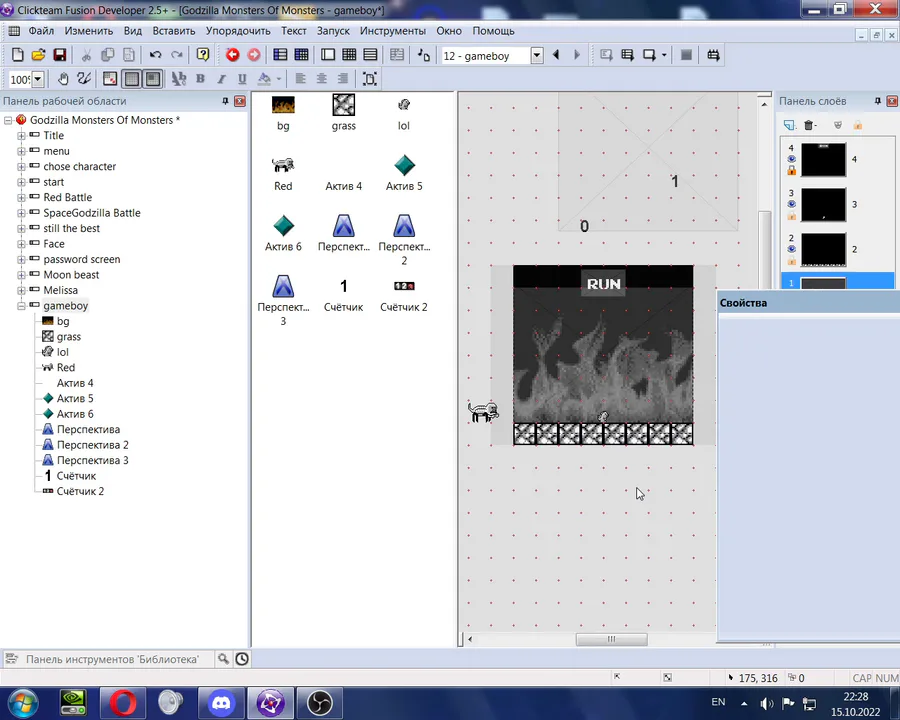
Task: Open the contextual help question-mark icon
Action: point(203,55)
